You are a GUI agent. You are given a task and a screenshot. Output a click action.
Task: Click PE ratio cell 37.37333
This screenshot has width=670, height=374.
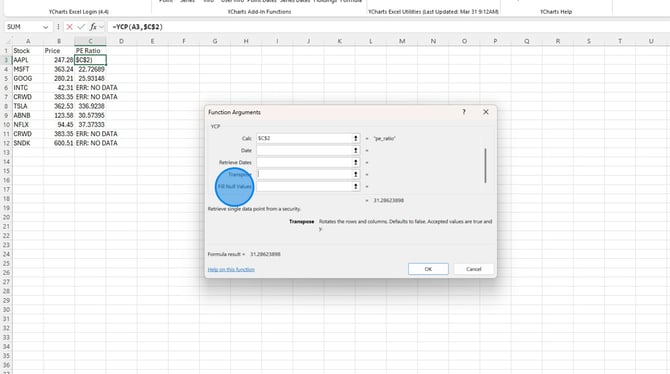90,125
